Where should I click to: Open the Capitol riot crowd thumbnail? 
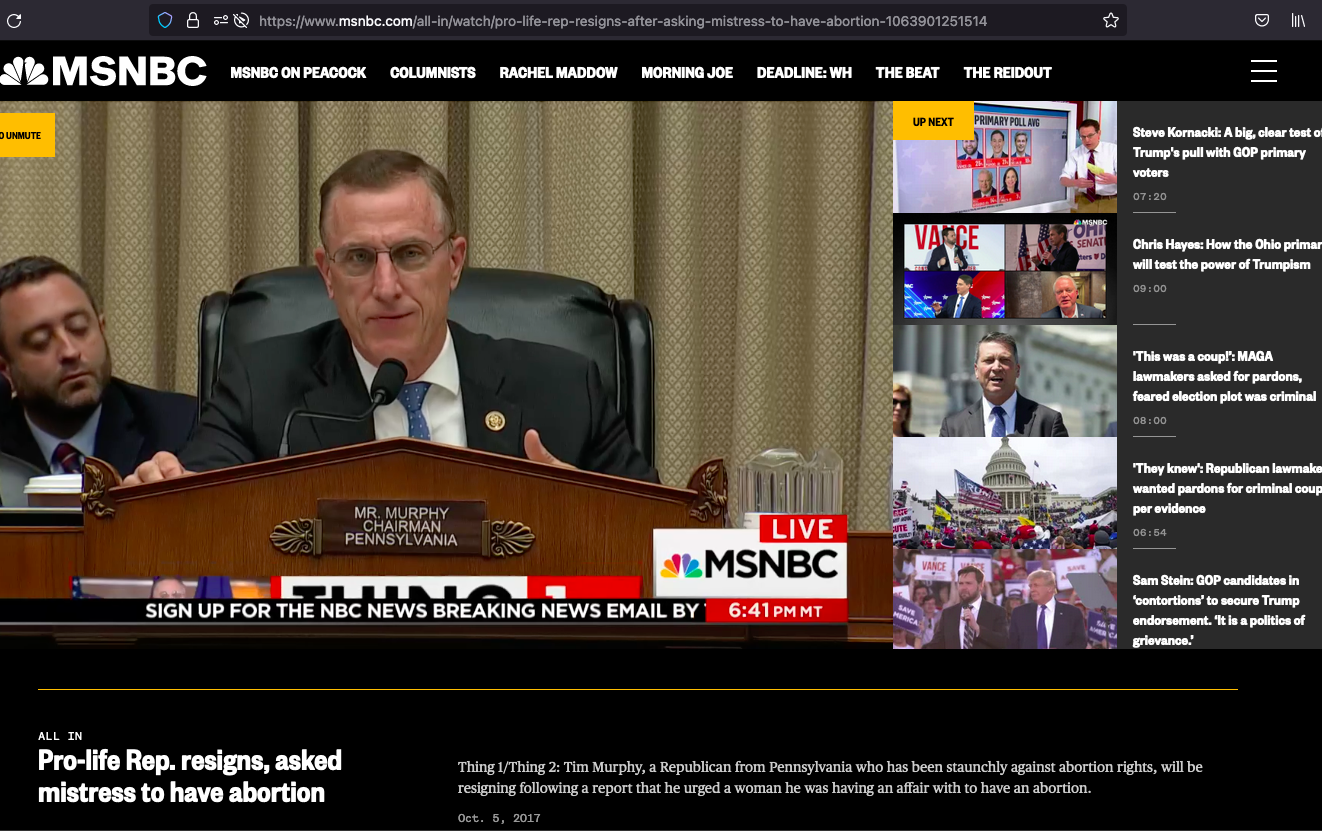[1005, 493]
